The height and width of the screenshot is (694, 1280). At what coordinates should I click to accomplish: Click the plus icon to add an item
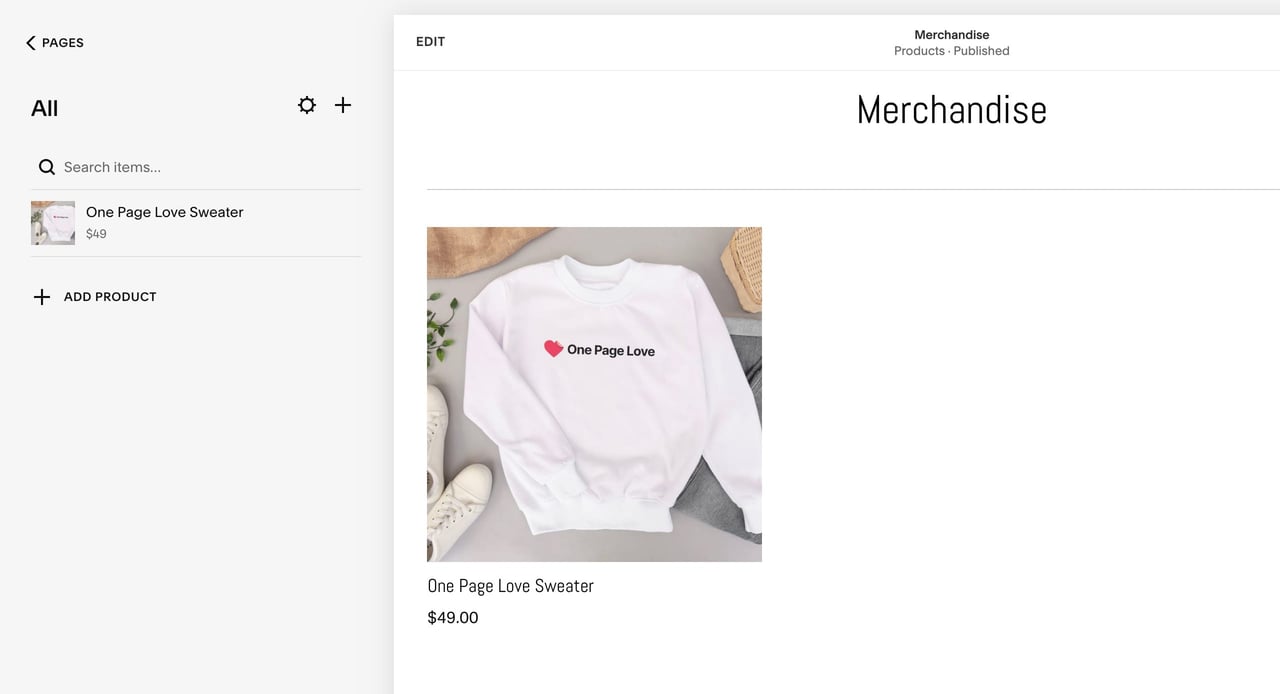343,104
